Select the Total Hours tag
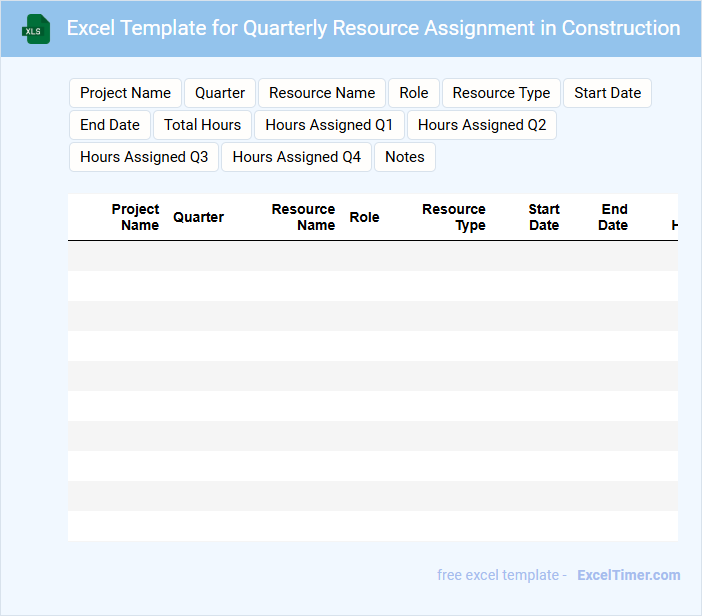Image resolution: width=702 pixels, height=616 pixels. tap(202, 125)
